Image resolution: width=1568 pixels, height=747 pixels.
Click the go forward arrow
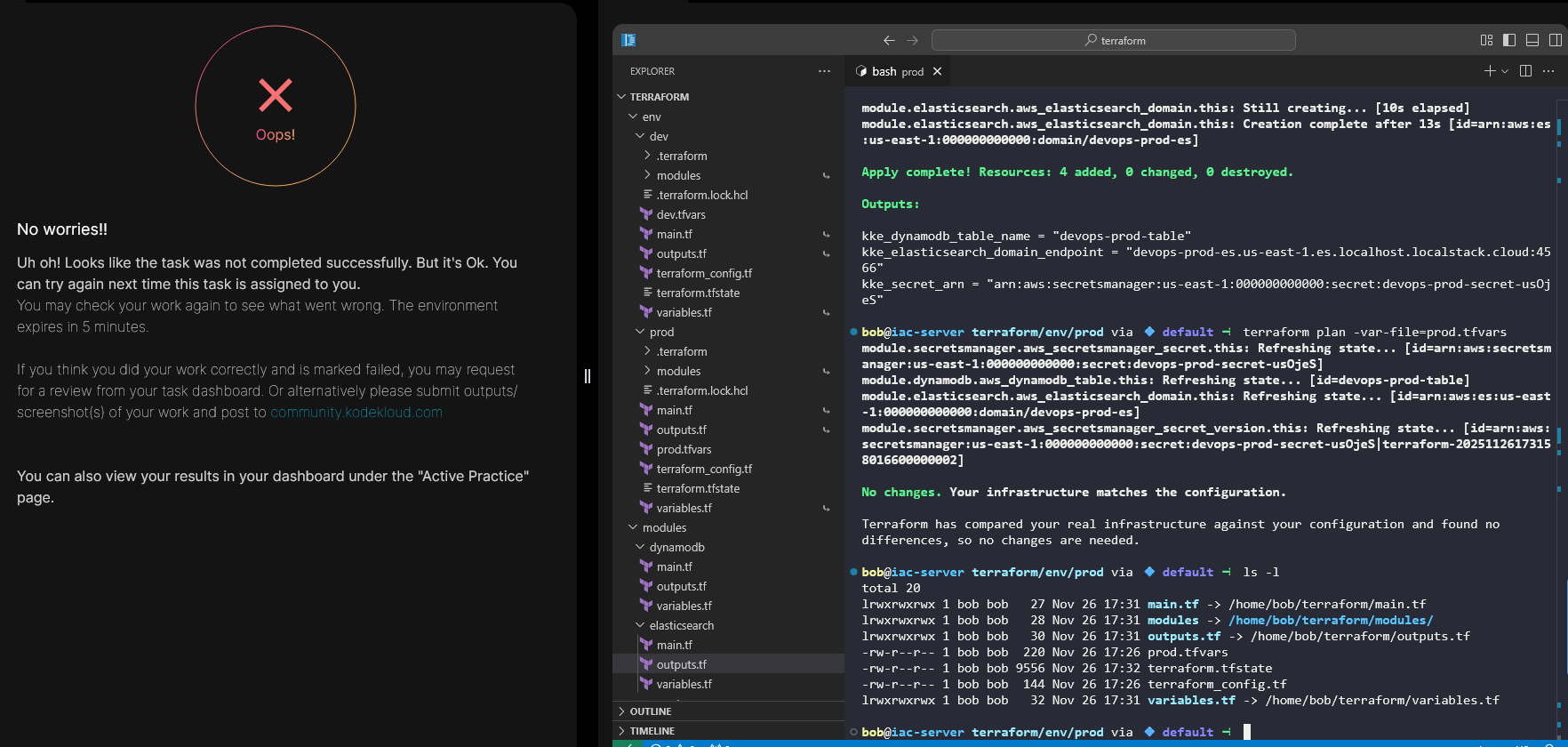tap(912, 40)
